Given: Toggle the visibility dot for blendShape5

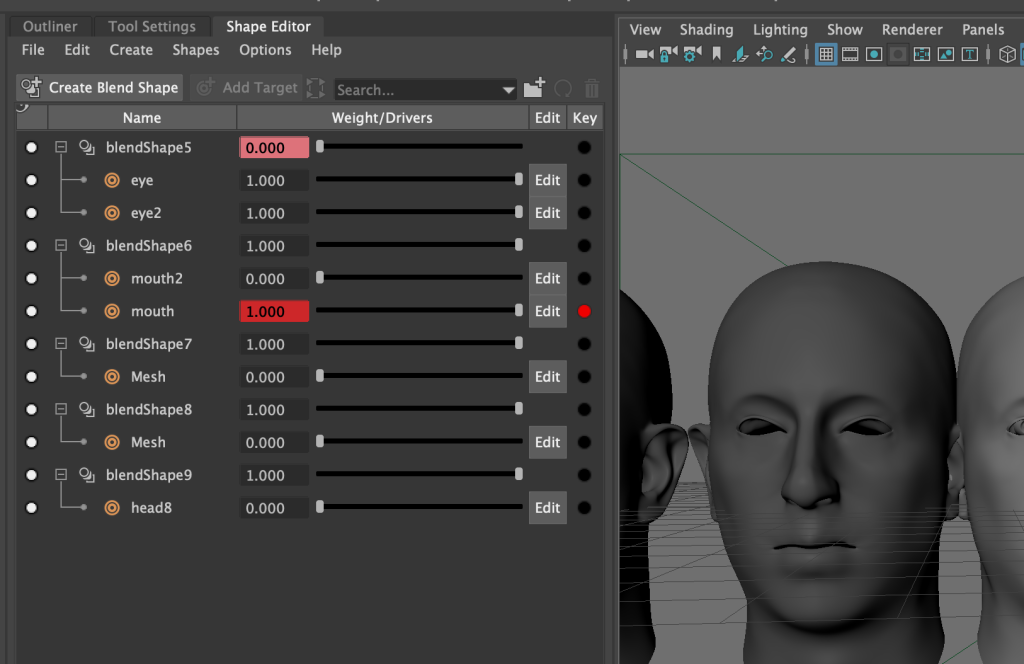Looking at the screenshot, I should tap(31, 148).
